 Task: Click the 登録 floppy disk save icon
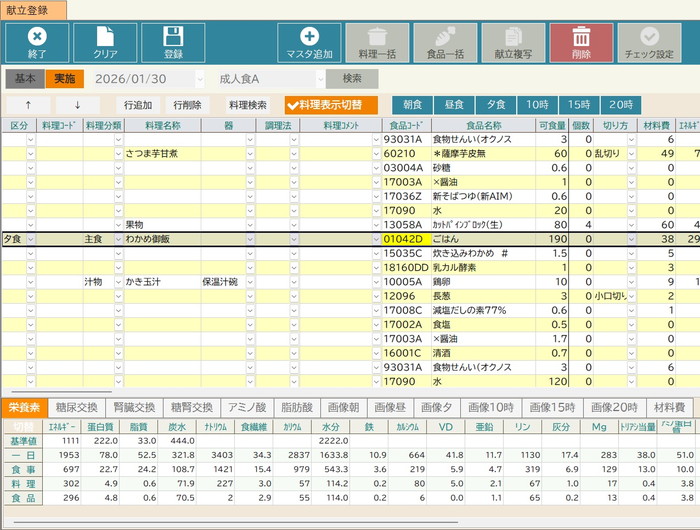coord(173,43)
